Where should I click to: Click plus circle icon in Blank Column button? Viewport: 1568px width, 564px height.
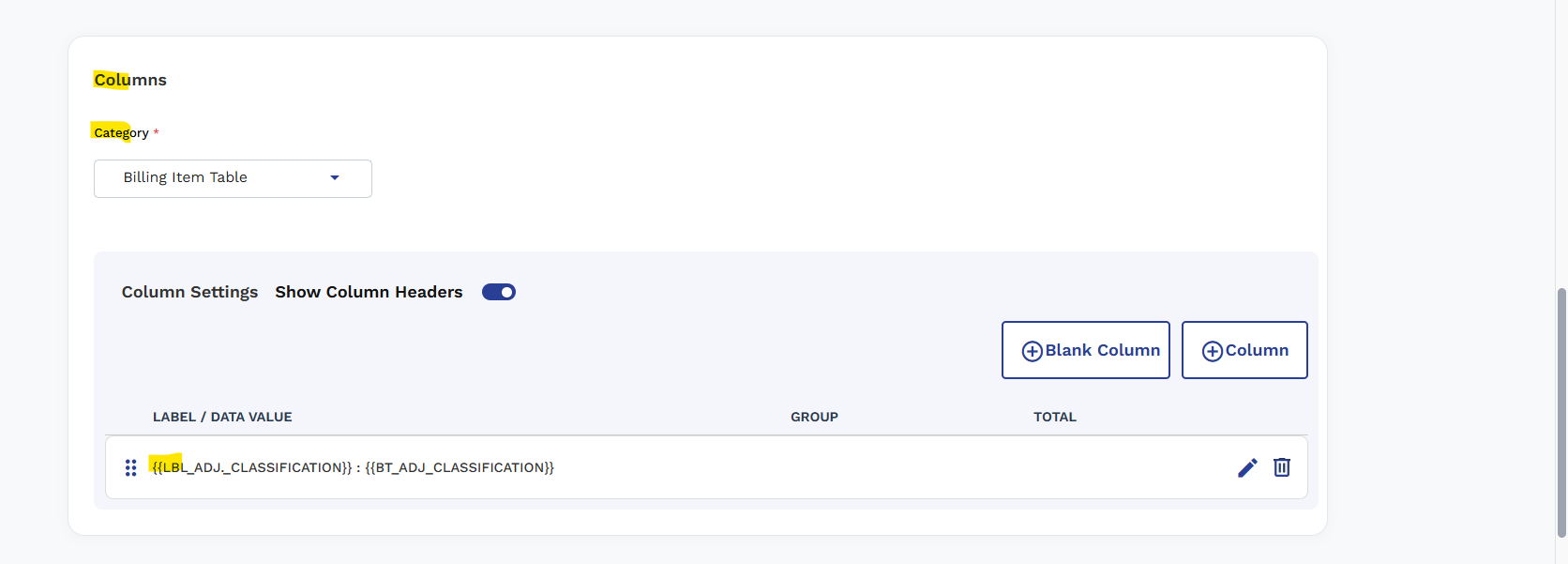point(1032,351)
